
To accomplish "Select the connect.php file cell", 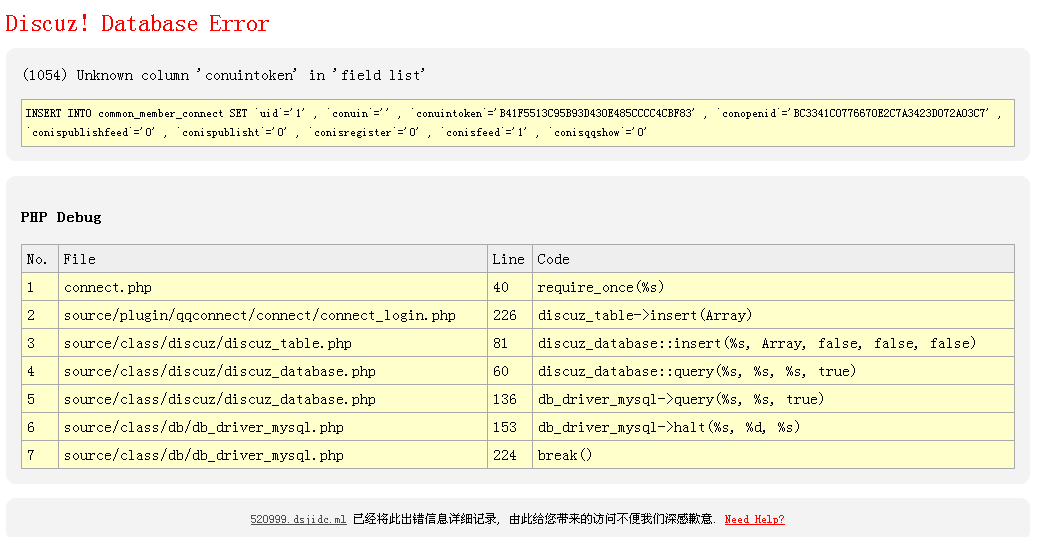I will tap(108, 287).
